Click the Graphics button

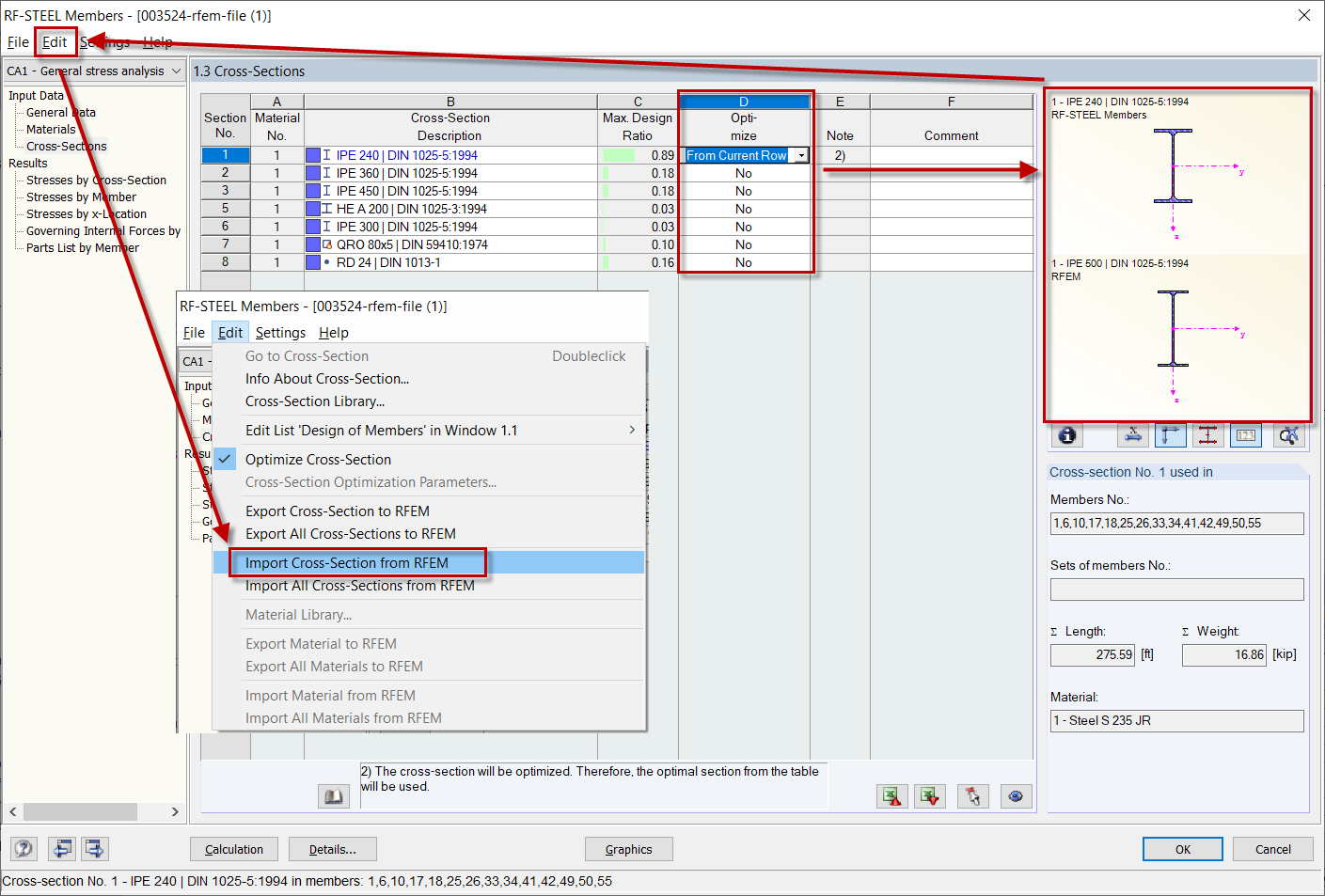tap(629, 849)
